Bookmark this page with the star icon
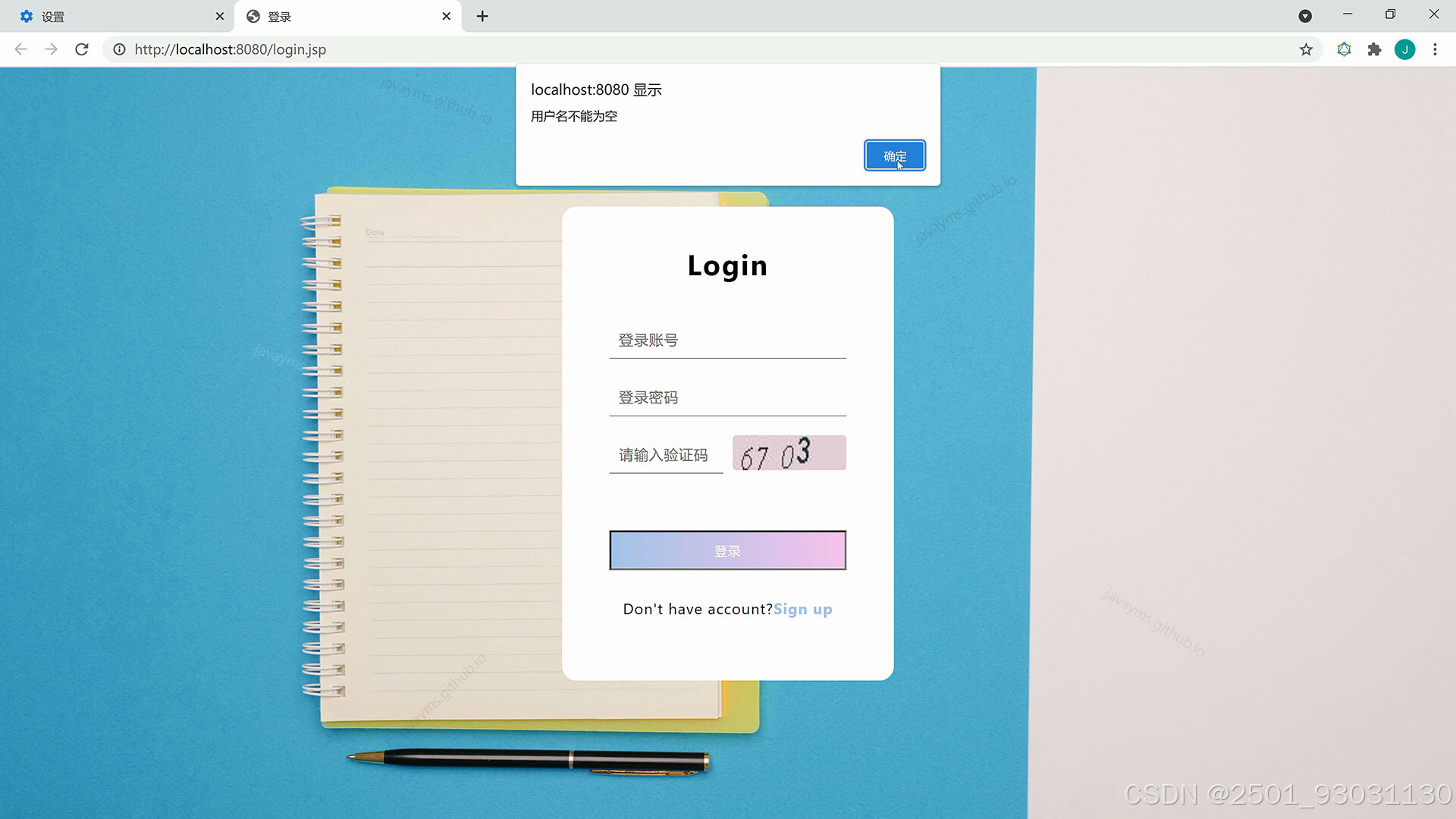The width and height of the screenshot is (1456, 819). [1306, 49]
